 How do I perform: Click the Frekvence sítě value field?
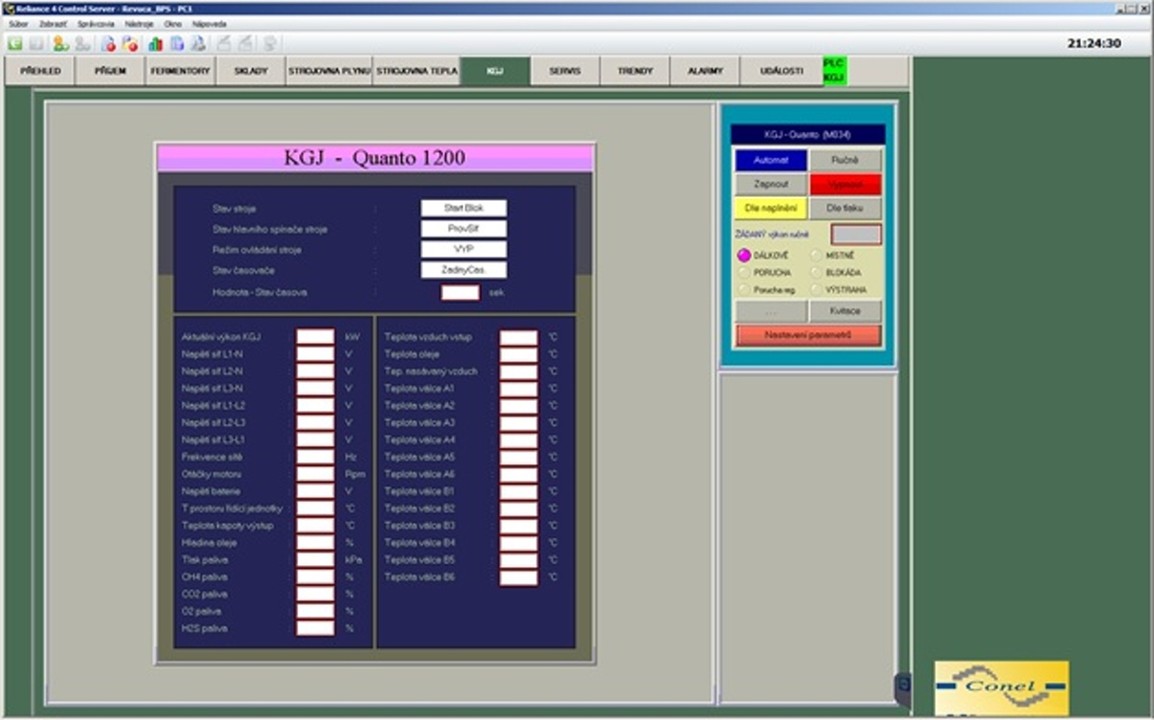(x=315, y=457)
